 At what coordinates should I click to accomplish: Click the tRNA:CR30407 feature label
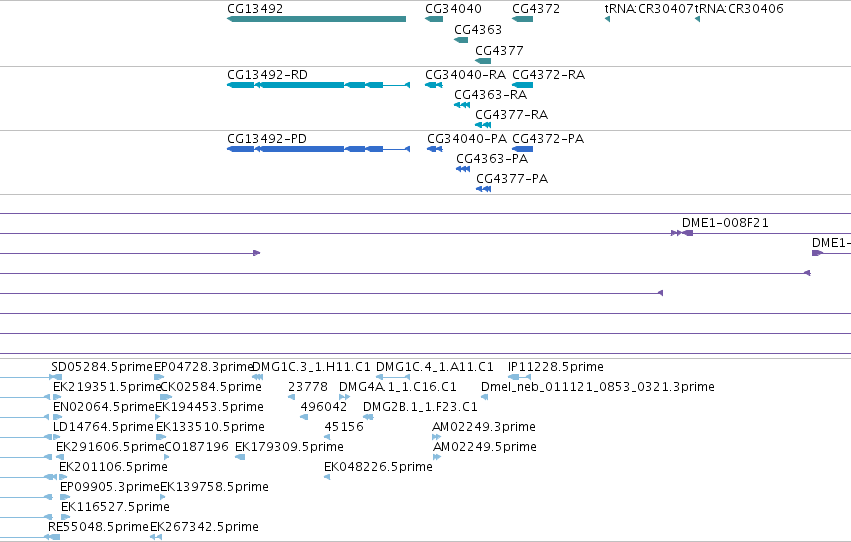tap(649, 9)
